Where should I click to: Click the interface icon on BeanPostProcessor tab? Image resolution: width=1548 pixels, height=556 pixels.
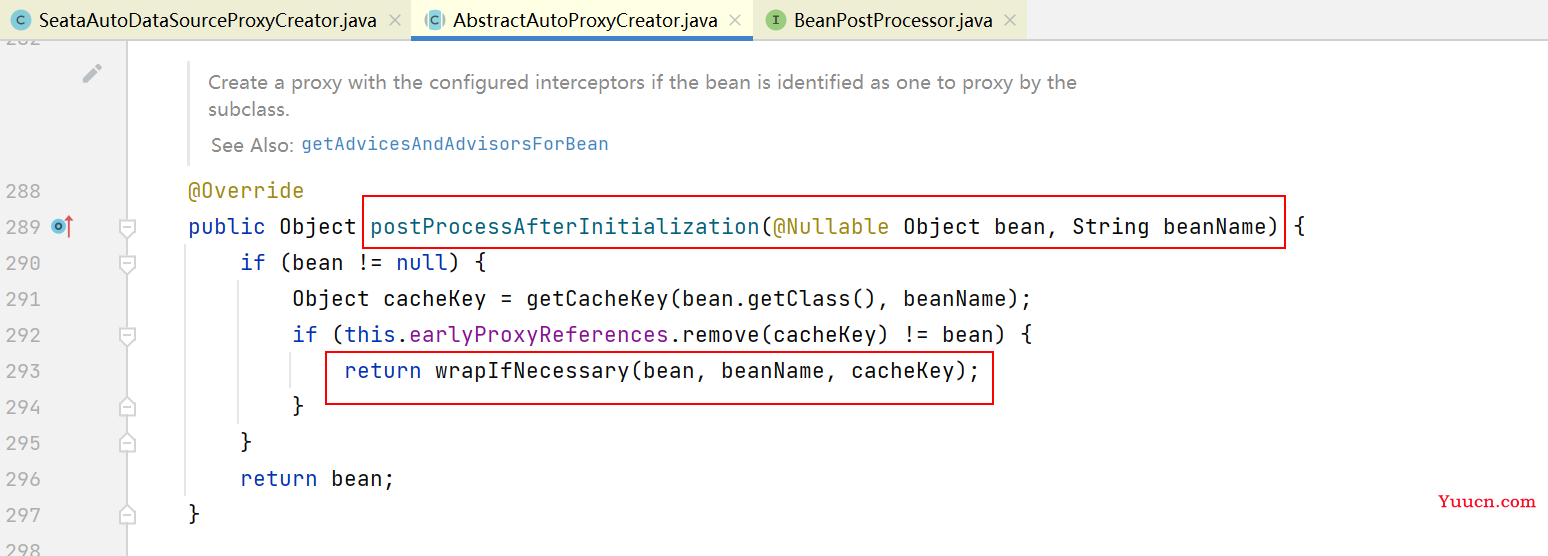(776, 20)
